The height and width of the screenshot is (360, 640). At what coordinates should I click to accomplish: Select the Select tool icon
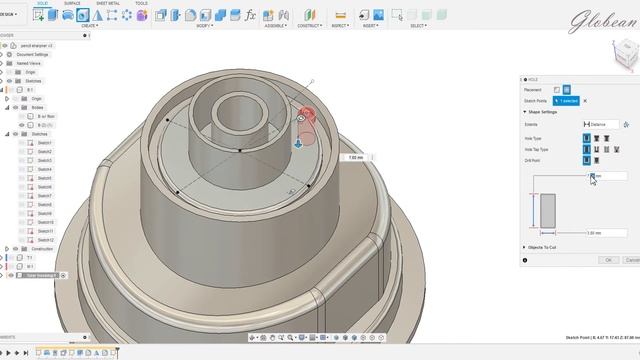(x=397, y=15)
